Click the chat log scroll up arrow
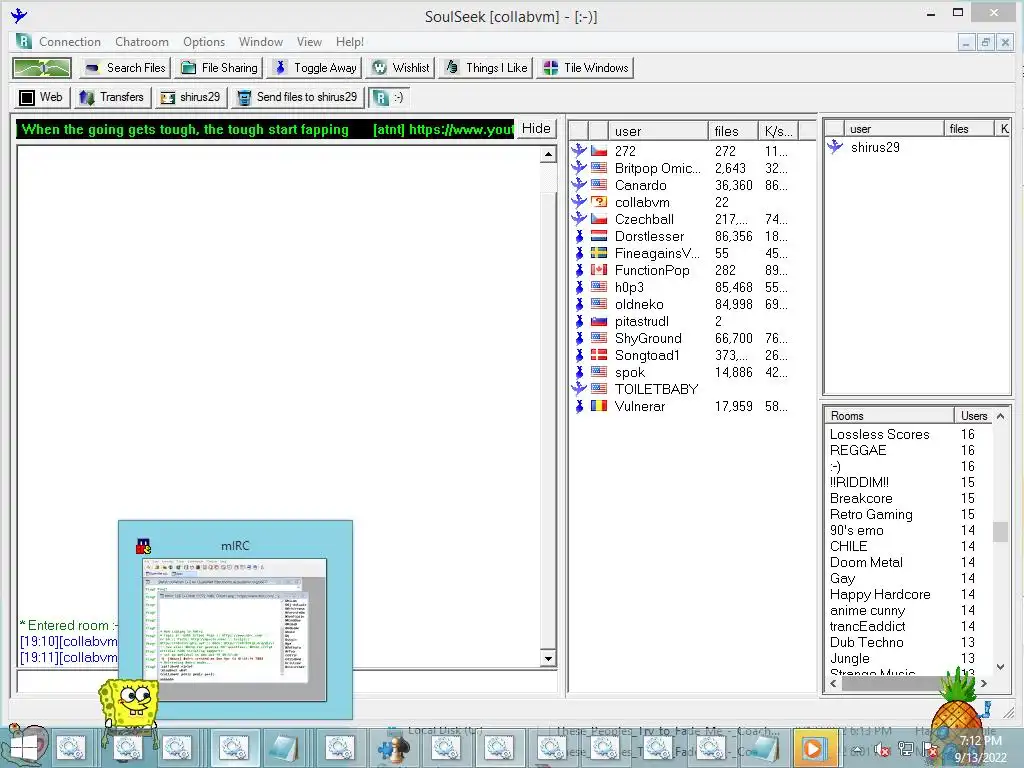The width and height of the screenshot is (1024, 768). click(x=548, y=154)
